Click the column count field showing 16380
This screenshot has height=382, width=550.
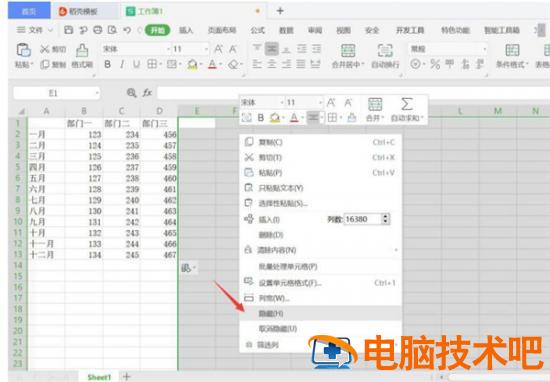tap(362, 219)
